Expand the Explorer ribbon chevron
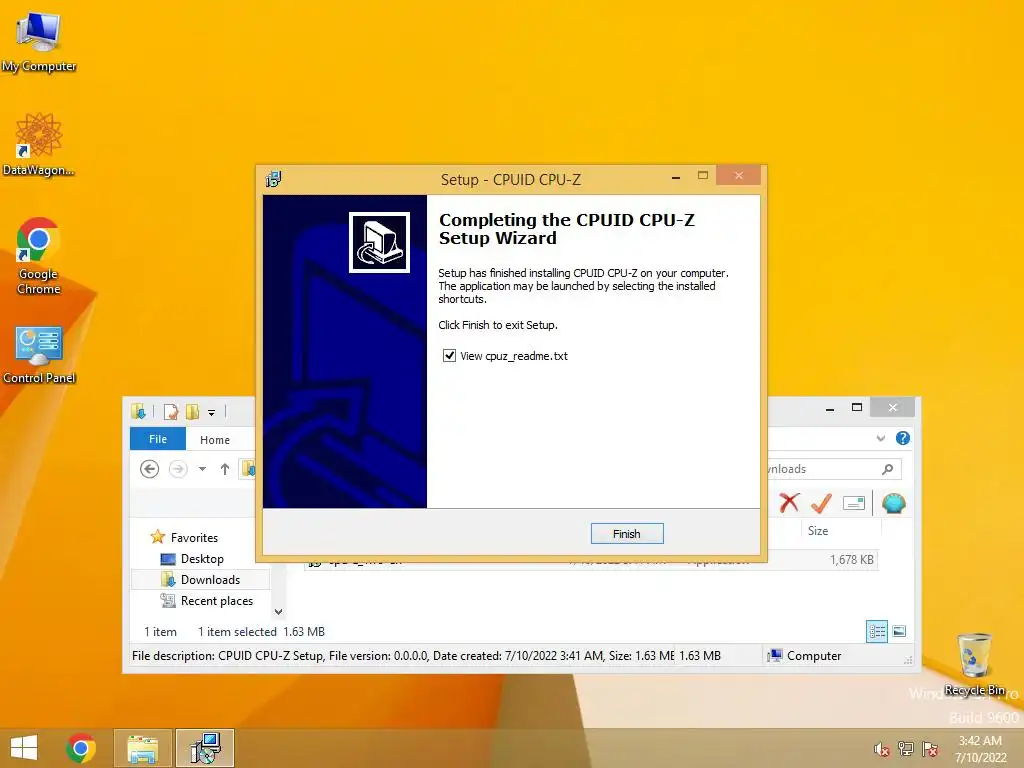The image size is (1024, 768). click(881, 438)
